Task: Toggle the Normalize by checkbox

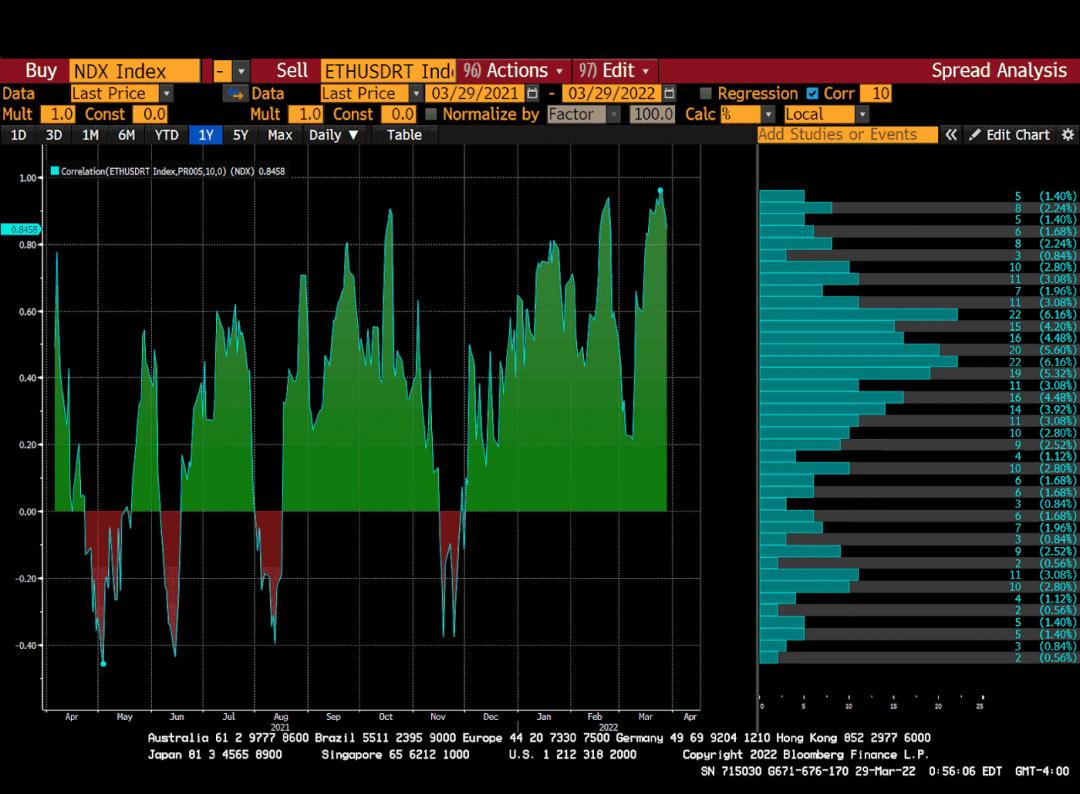Action: (431, 114)
